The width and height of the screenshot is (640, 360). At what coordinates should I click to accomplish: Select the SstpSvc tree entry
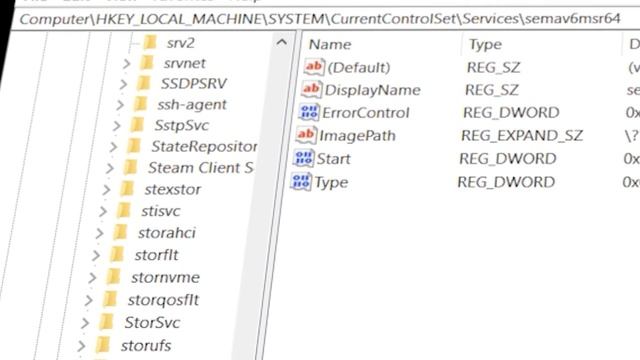click(182, 125)
